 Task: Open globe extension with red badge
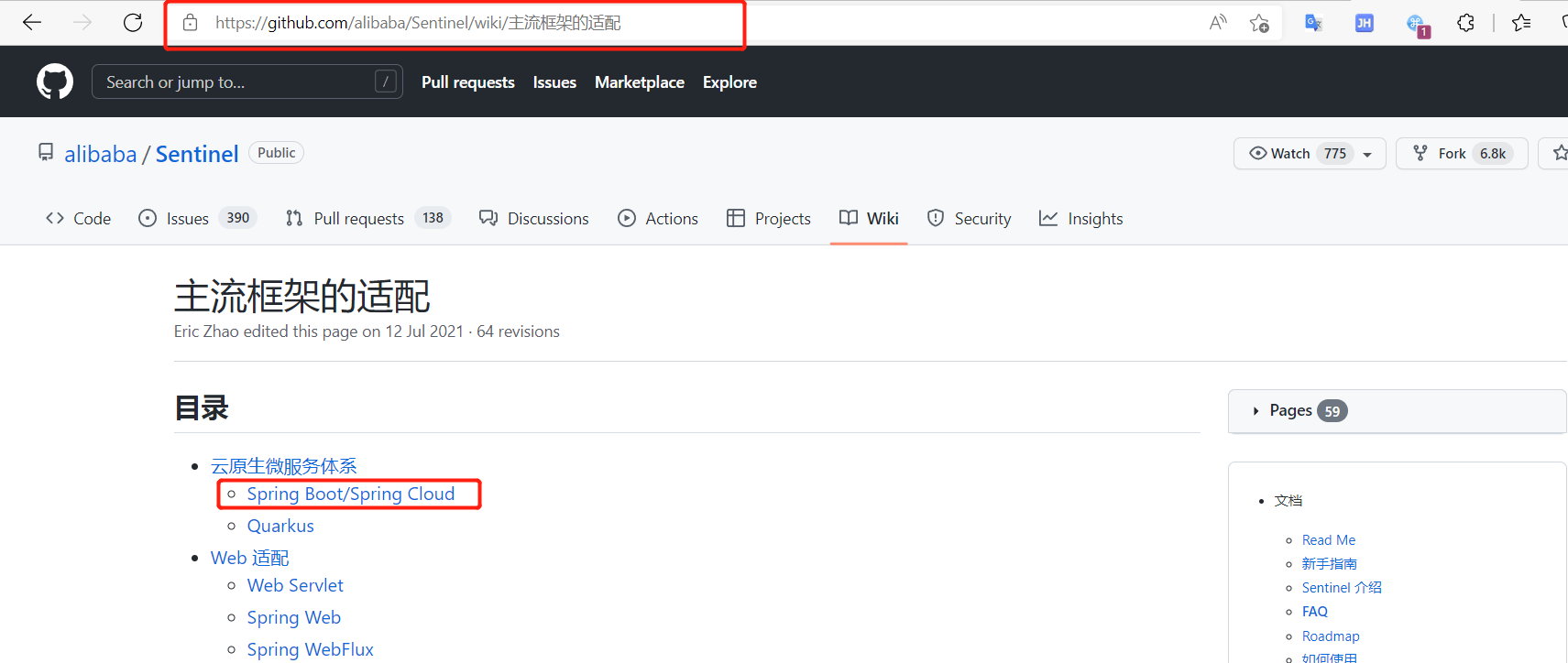click(x=1417, y=25)
